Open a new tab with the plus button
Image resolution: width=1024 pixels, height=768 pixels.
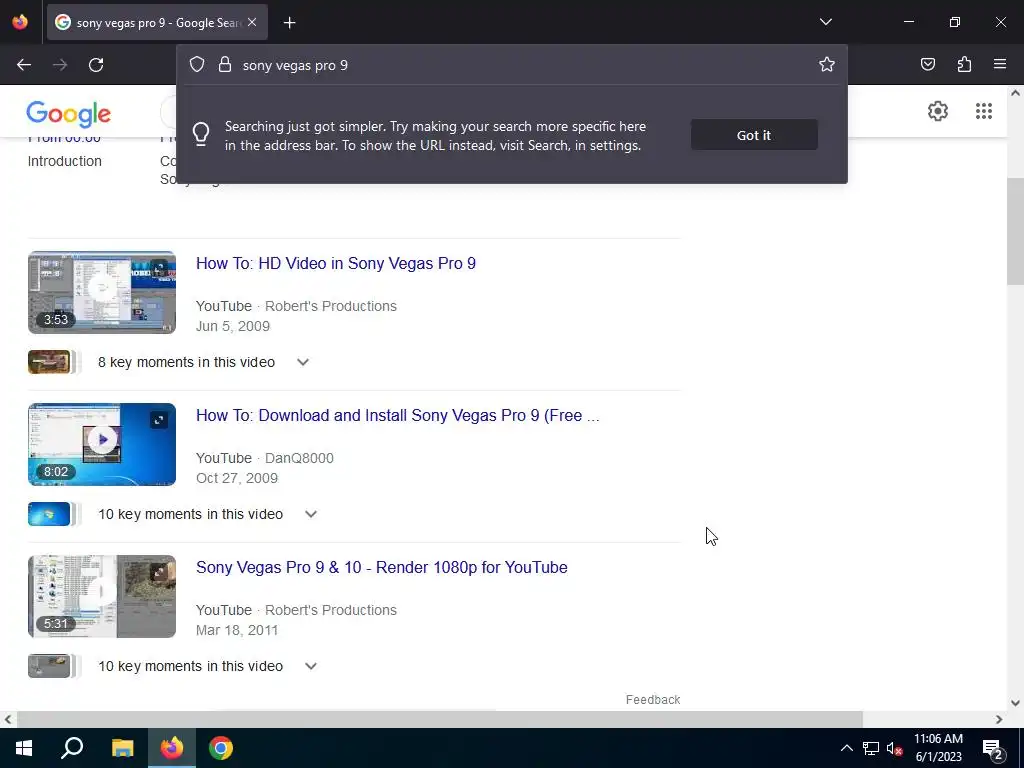(289, 23)
